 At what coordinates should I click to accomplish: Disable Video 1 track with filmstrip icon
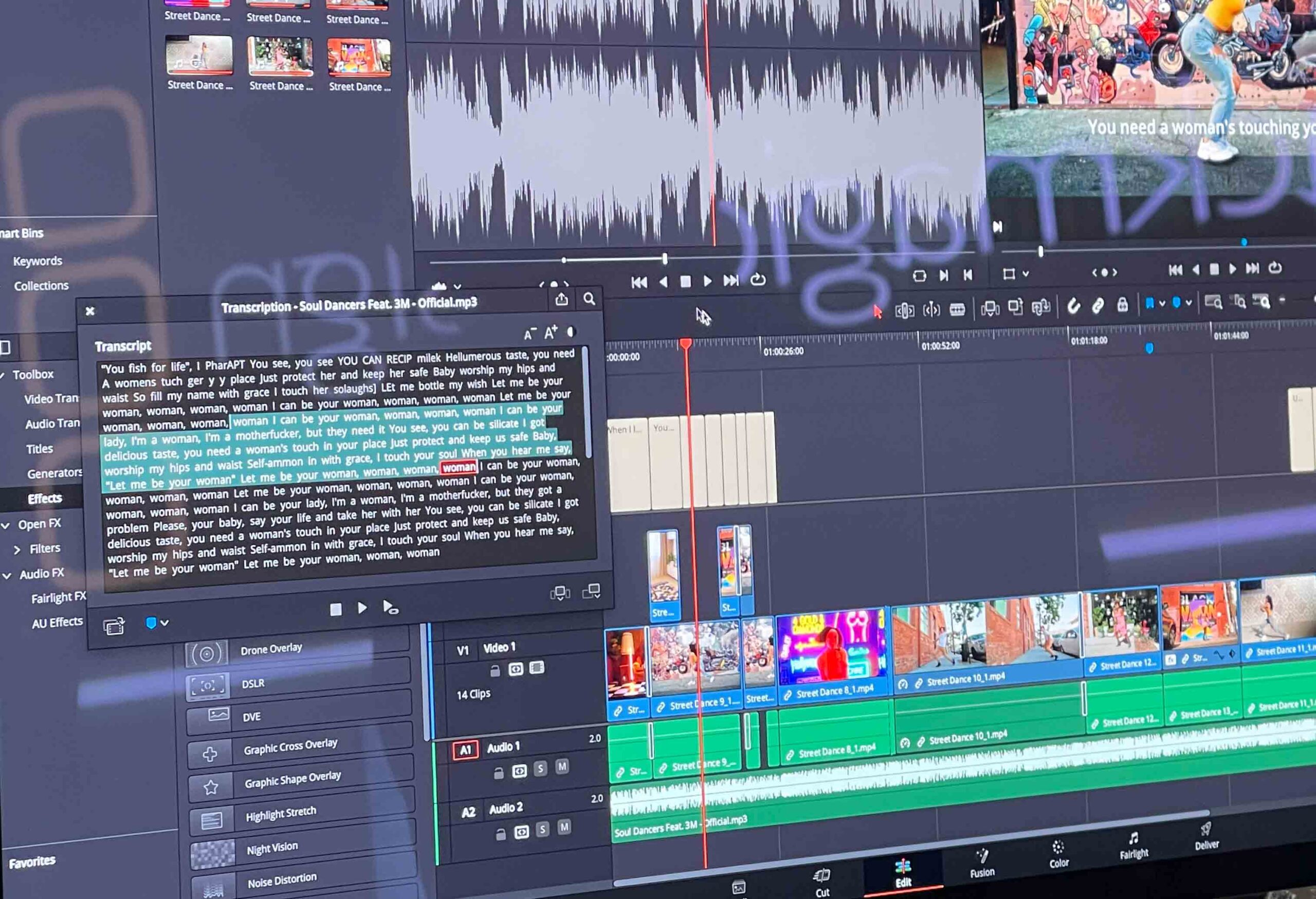click(x=536, y=668)
